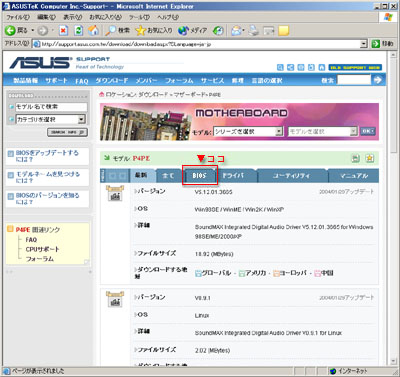Image resolution: width=400 pixels, height=377 pixels.
Task: Switch to the BIOS tab
Action: pyautogui.click(x=199, y=175)
